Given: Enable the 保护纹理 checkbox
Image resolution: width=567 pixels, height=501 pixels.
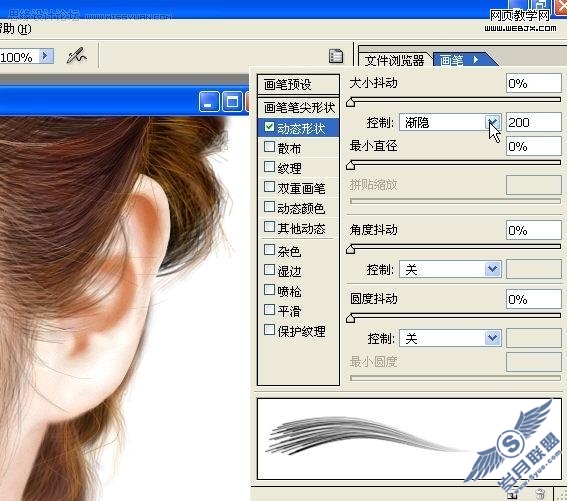Looking at the screenshot, I should click(269, 330).
